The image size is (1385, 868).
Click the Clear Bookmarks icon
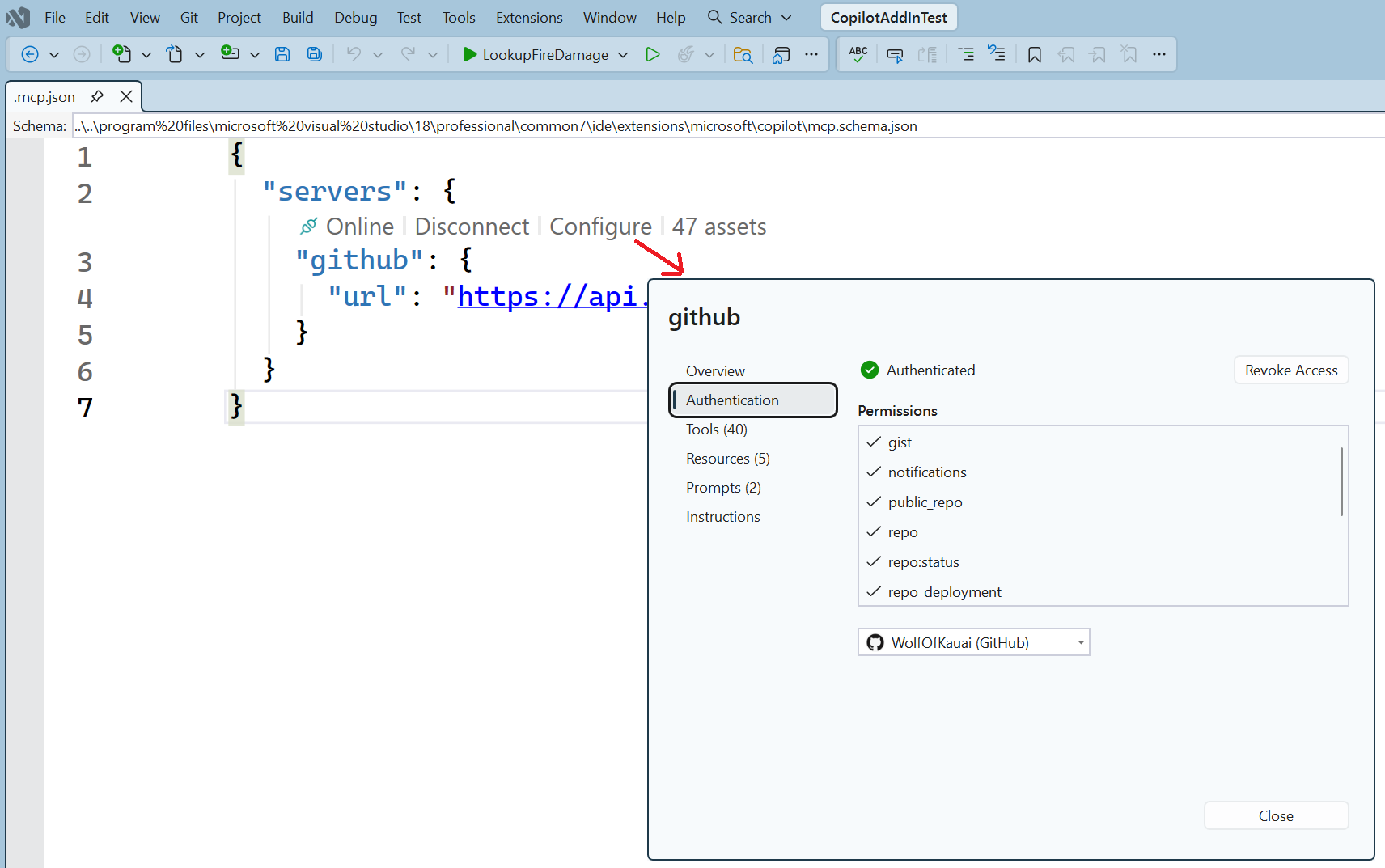coord(1129,54)
